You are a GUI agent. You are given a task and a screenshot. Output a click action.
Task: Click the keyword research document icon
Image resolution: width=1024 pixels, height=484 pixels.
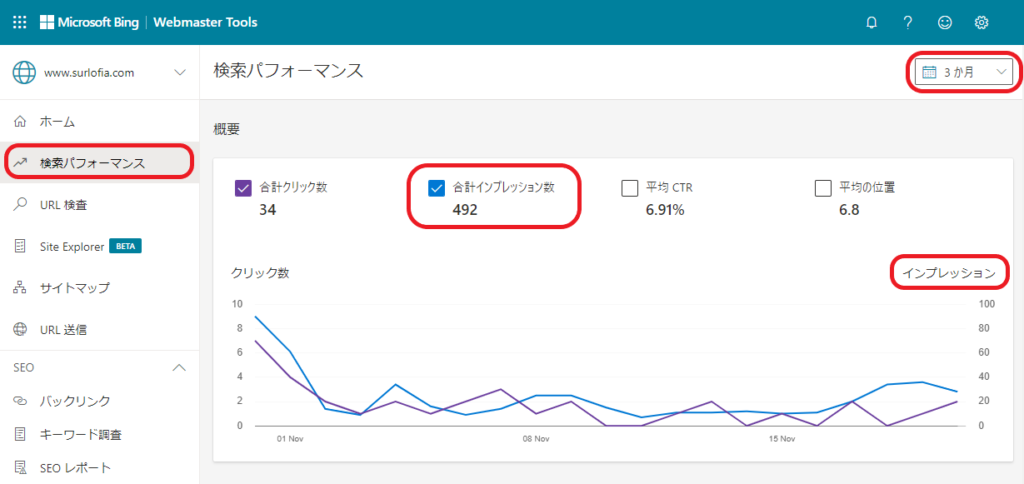point(20,434)
